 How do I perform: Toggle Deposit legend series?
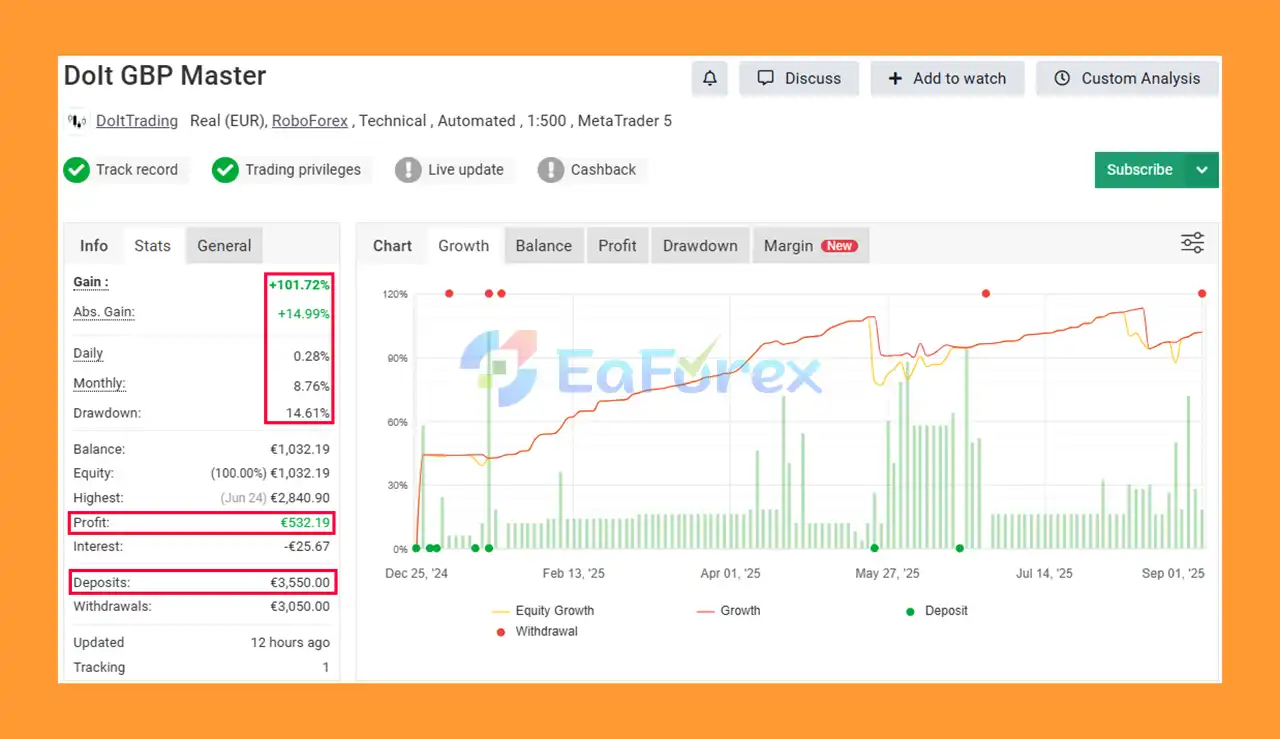pyautogui.click(x=936, y=611)
